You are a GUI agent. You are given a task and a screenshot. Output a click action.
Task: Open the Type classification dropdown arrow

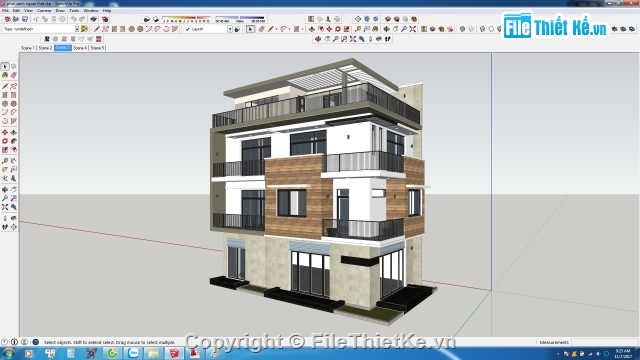pyautogui.click(x=77, y=29)
